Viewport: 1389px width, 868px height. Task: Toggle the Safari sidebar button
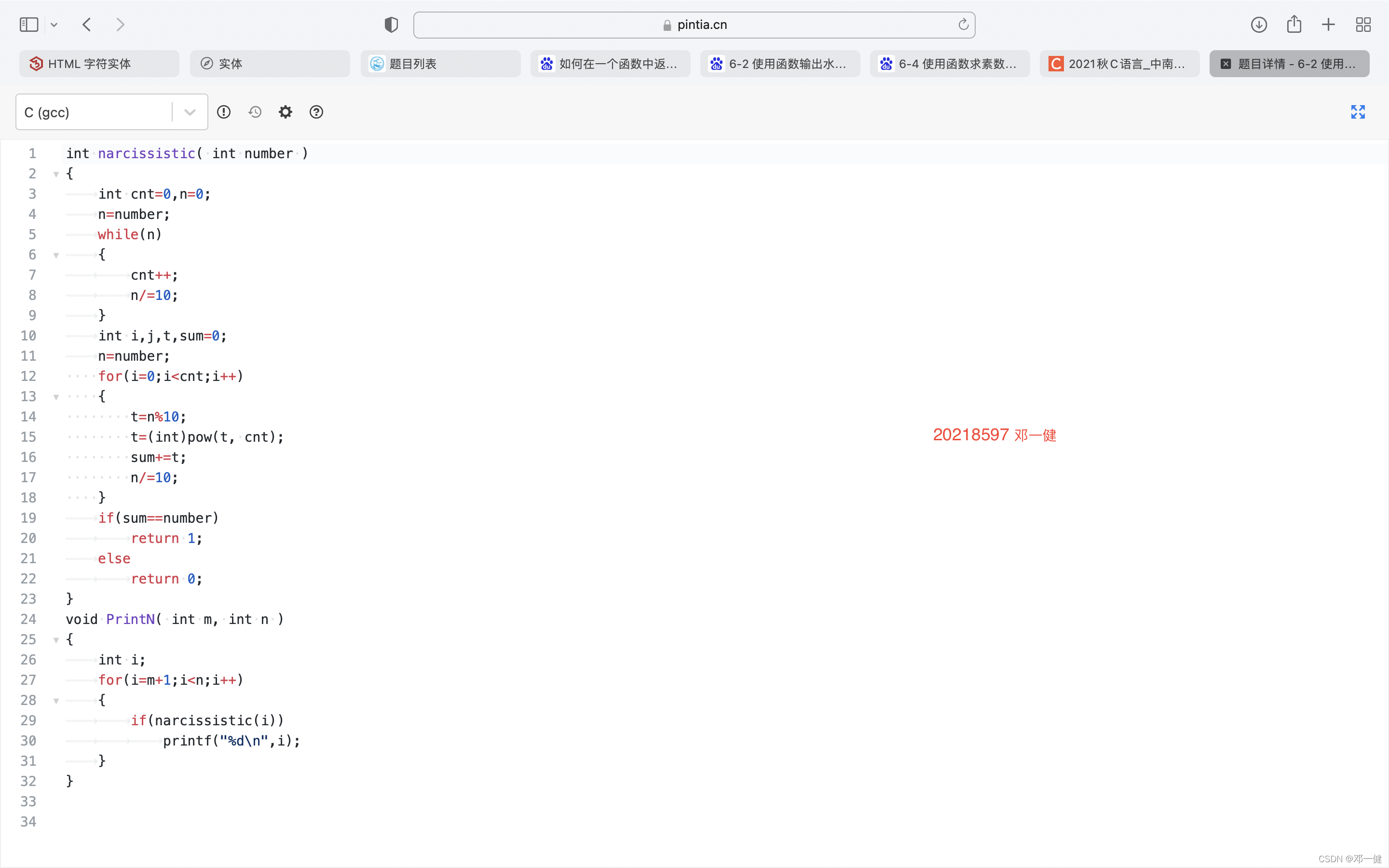click(x=29, y=25)
